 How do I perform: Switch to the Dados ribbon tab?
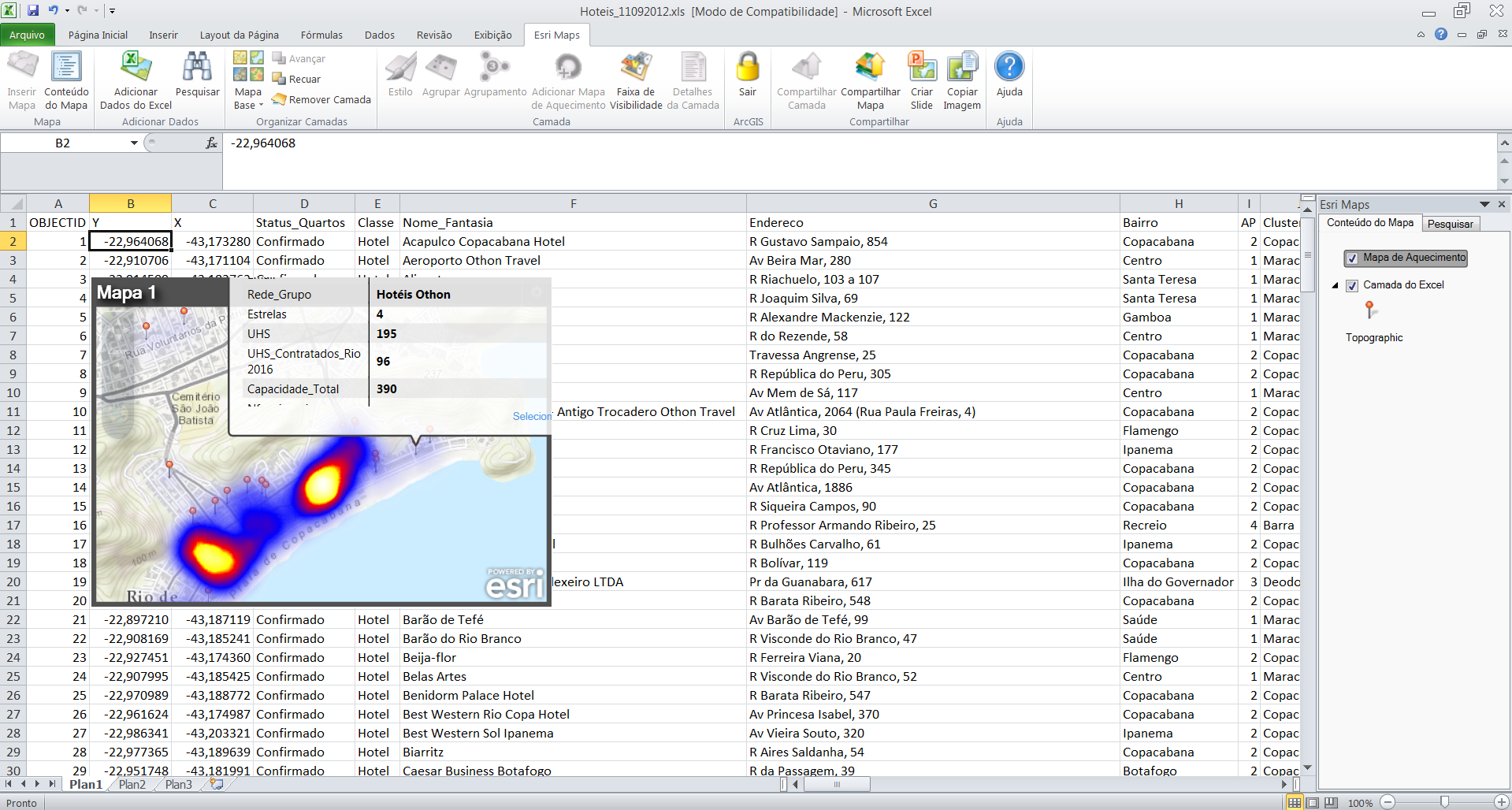coord(380,35)
